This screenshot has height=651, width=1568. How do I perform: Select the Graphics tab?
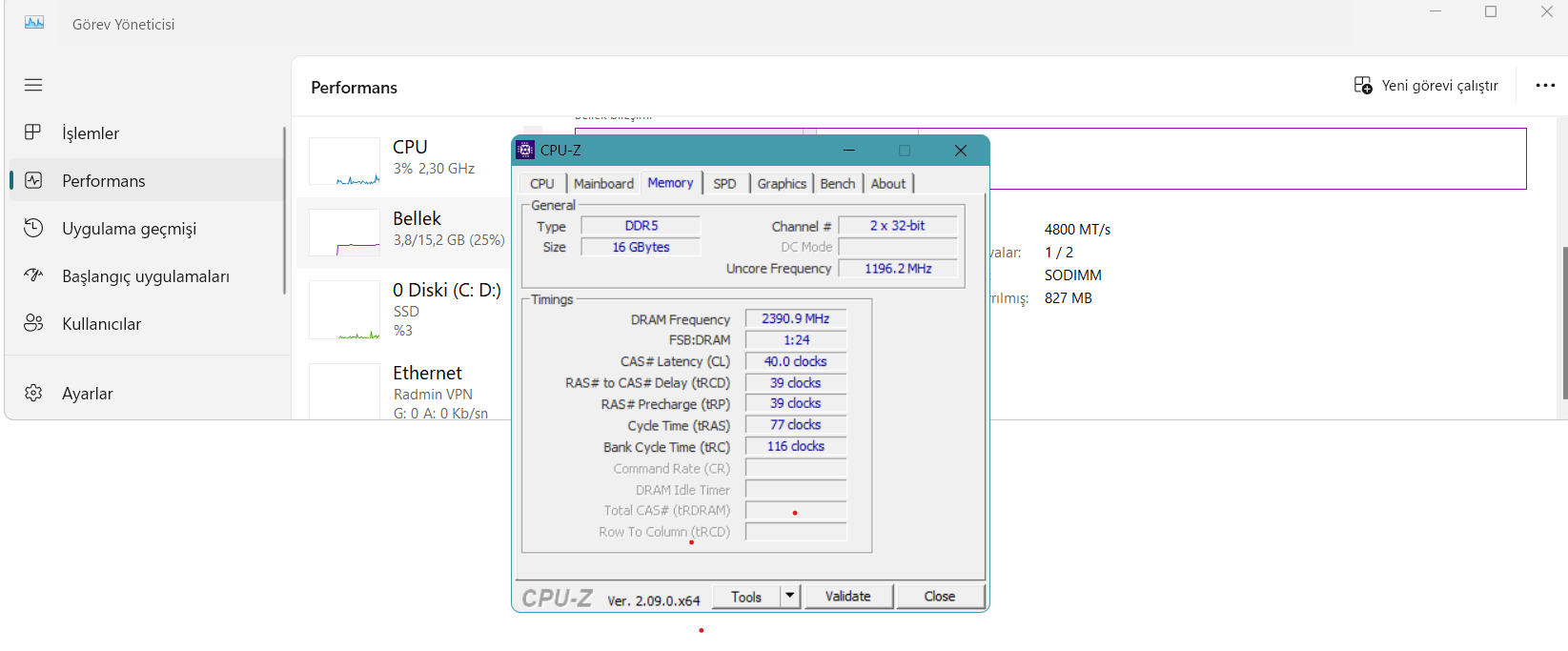click(782, 184)
